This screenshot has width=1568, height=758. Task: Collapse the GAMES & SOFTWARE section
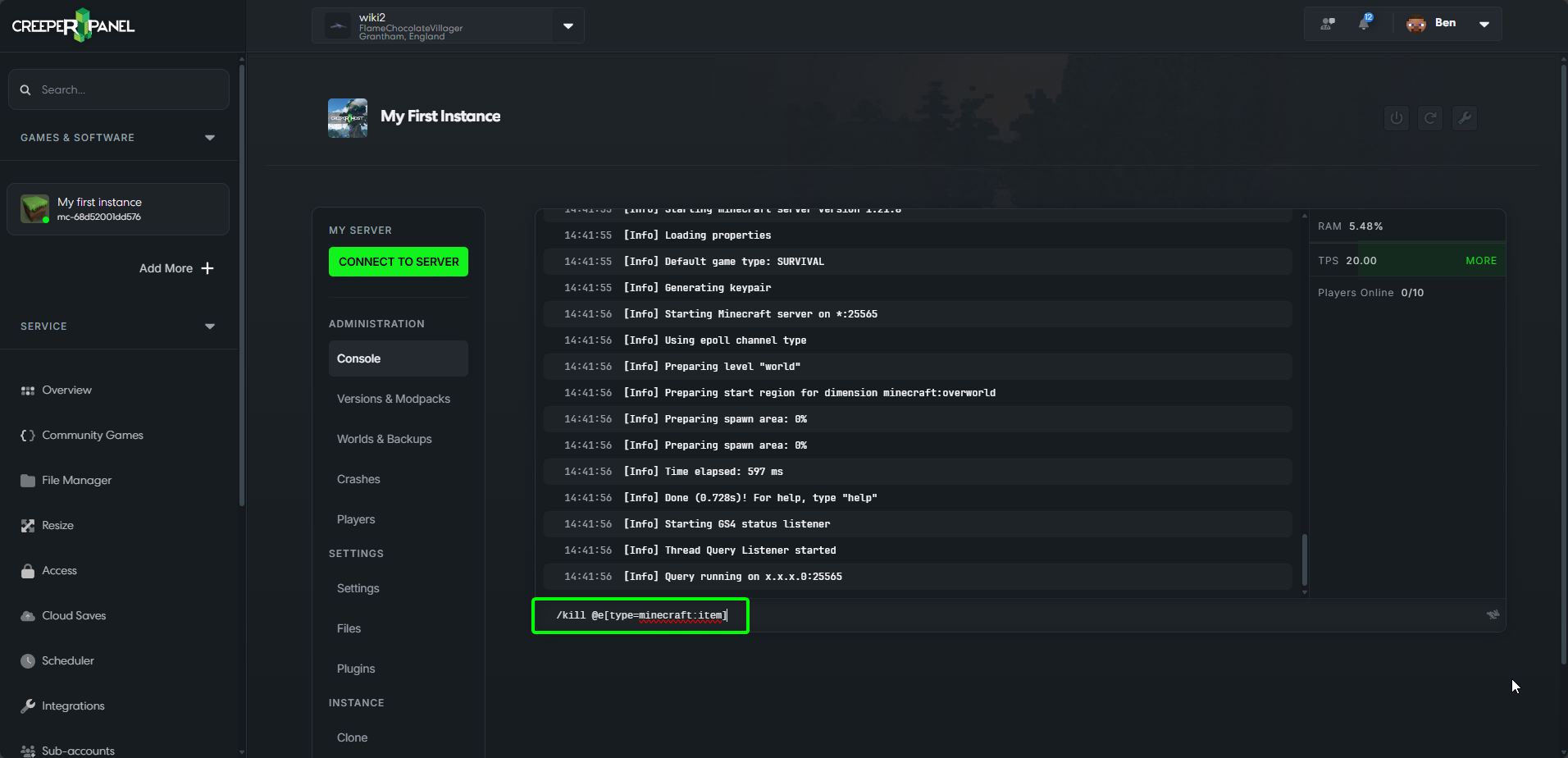tap(210, 137)
